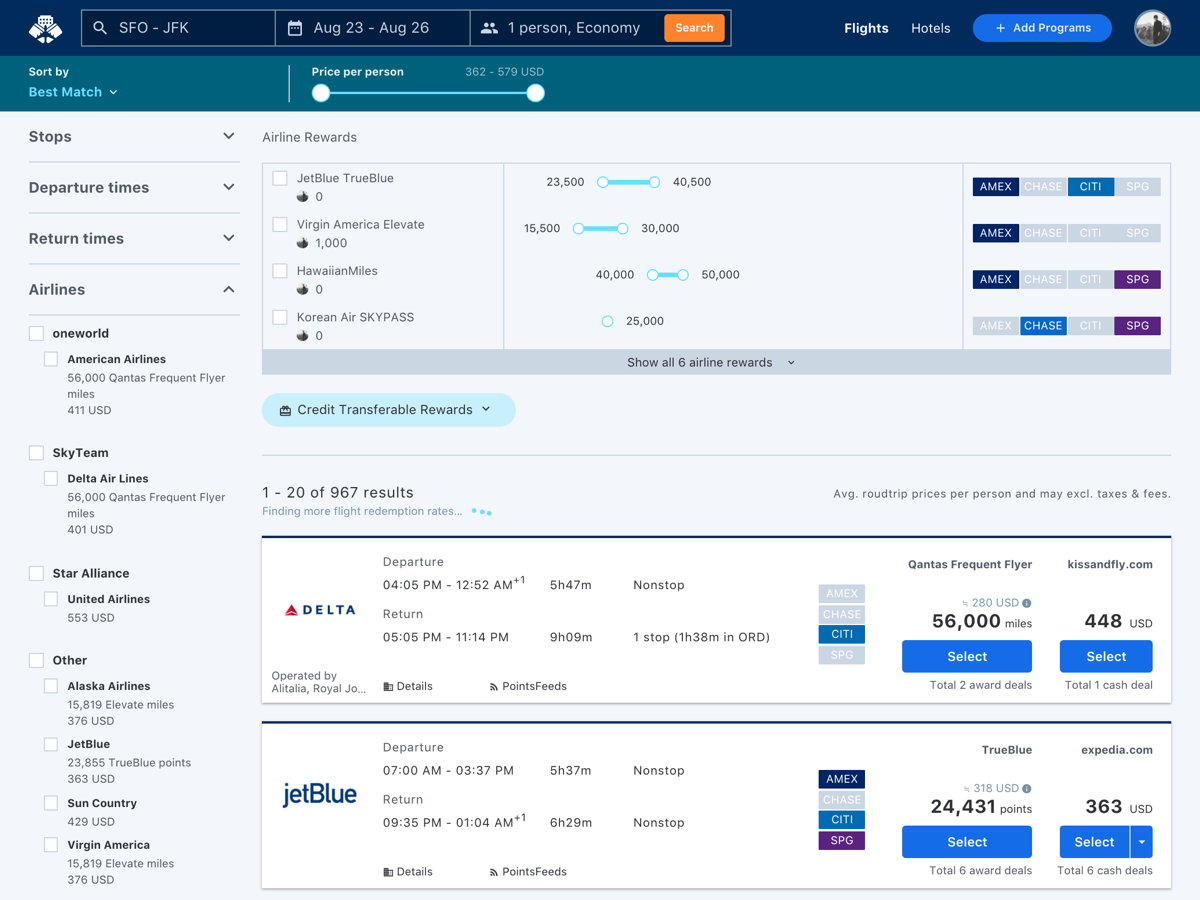Check the JetBlue TrueBlue rewards checkbox
Screen dimensions: 1200x900
pyautogui.click(x=280, y=178)
